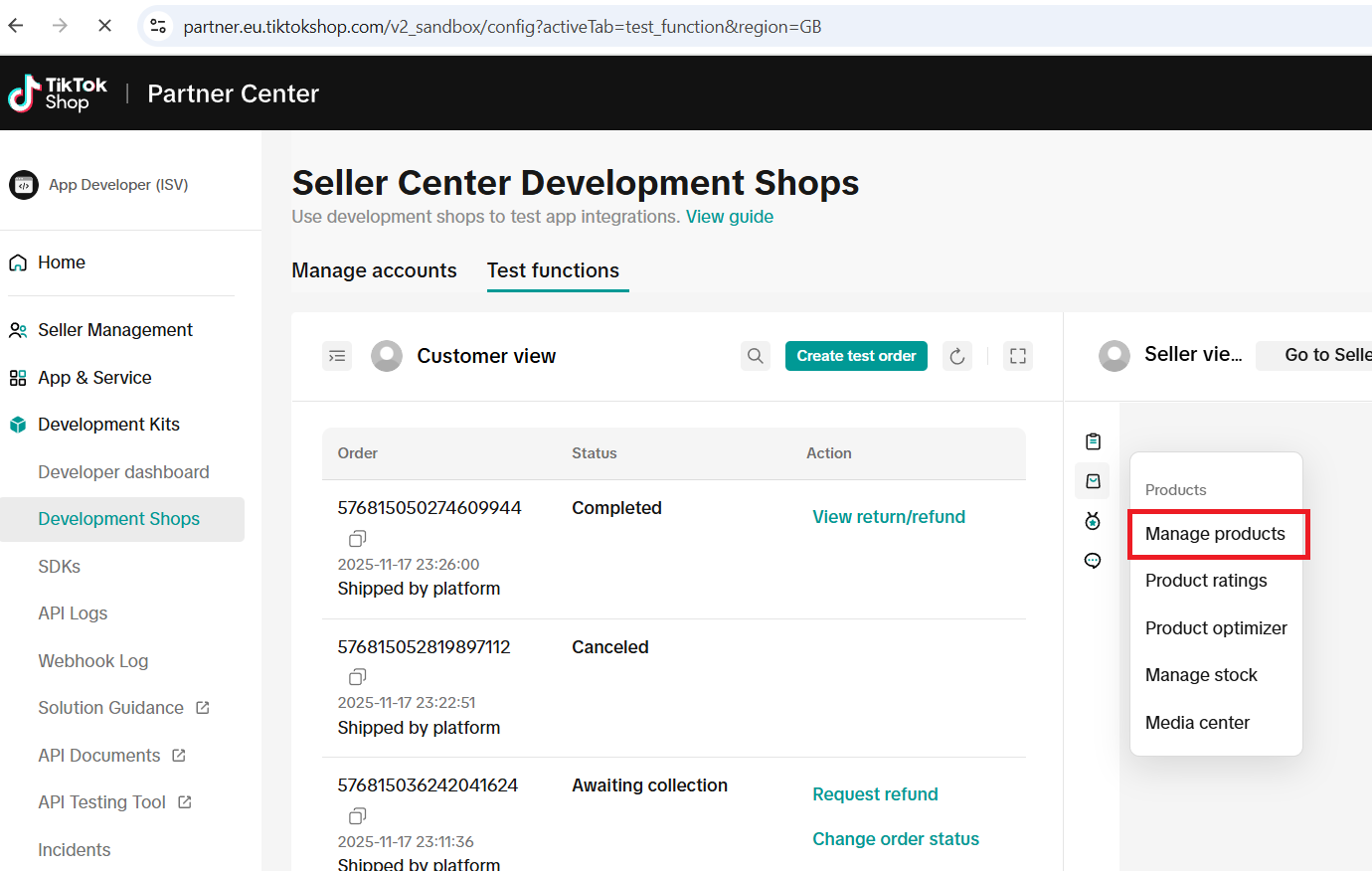Expand the Development Kits sidebar section
This screenshot has width=1372, height=871.
tap(108, 425)
